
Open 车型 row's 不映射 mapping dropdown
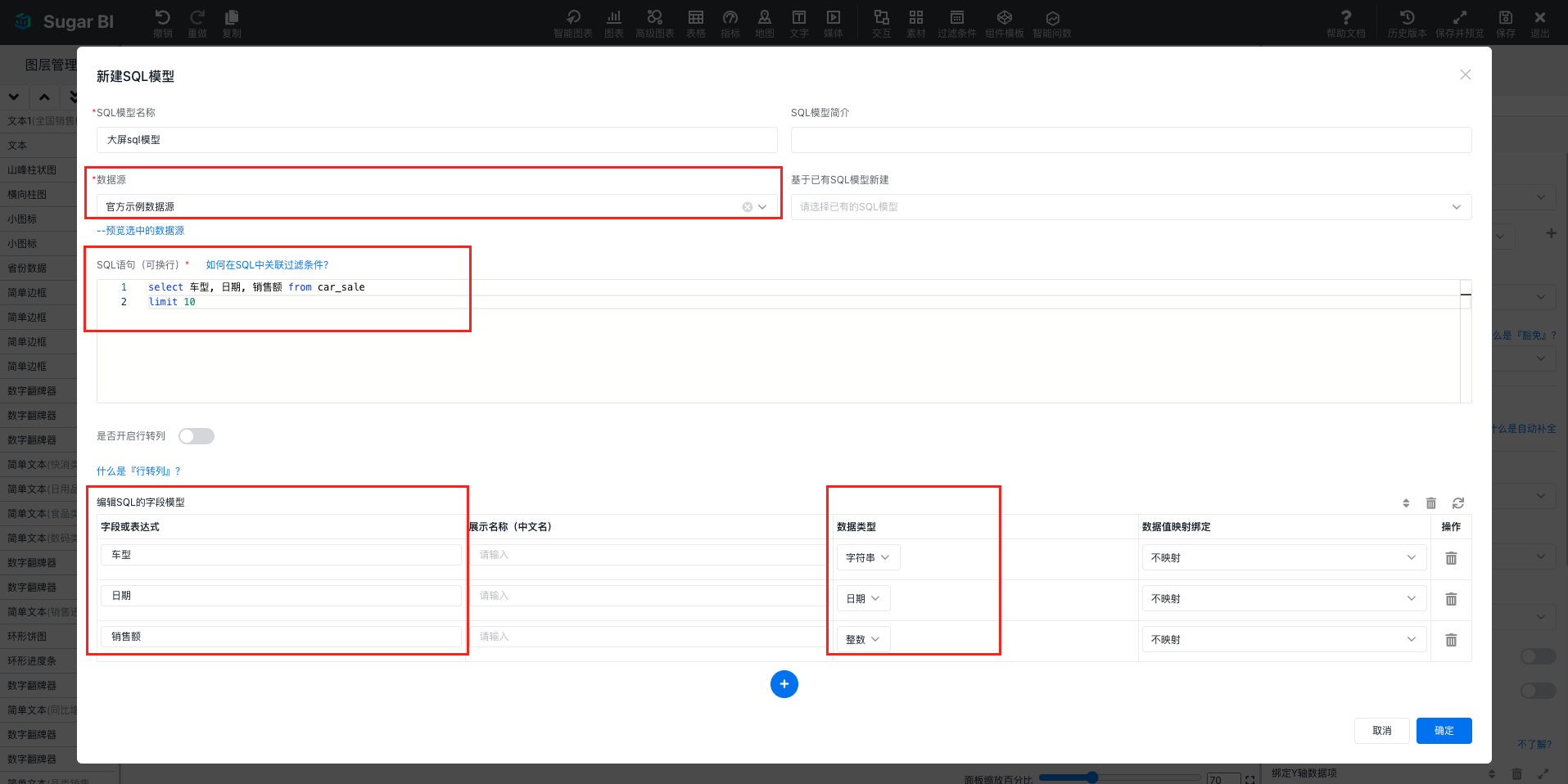1284,557
